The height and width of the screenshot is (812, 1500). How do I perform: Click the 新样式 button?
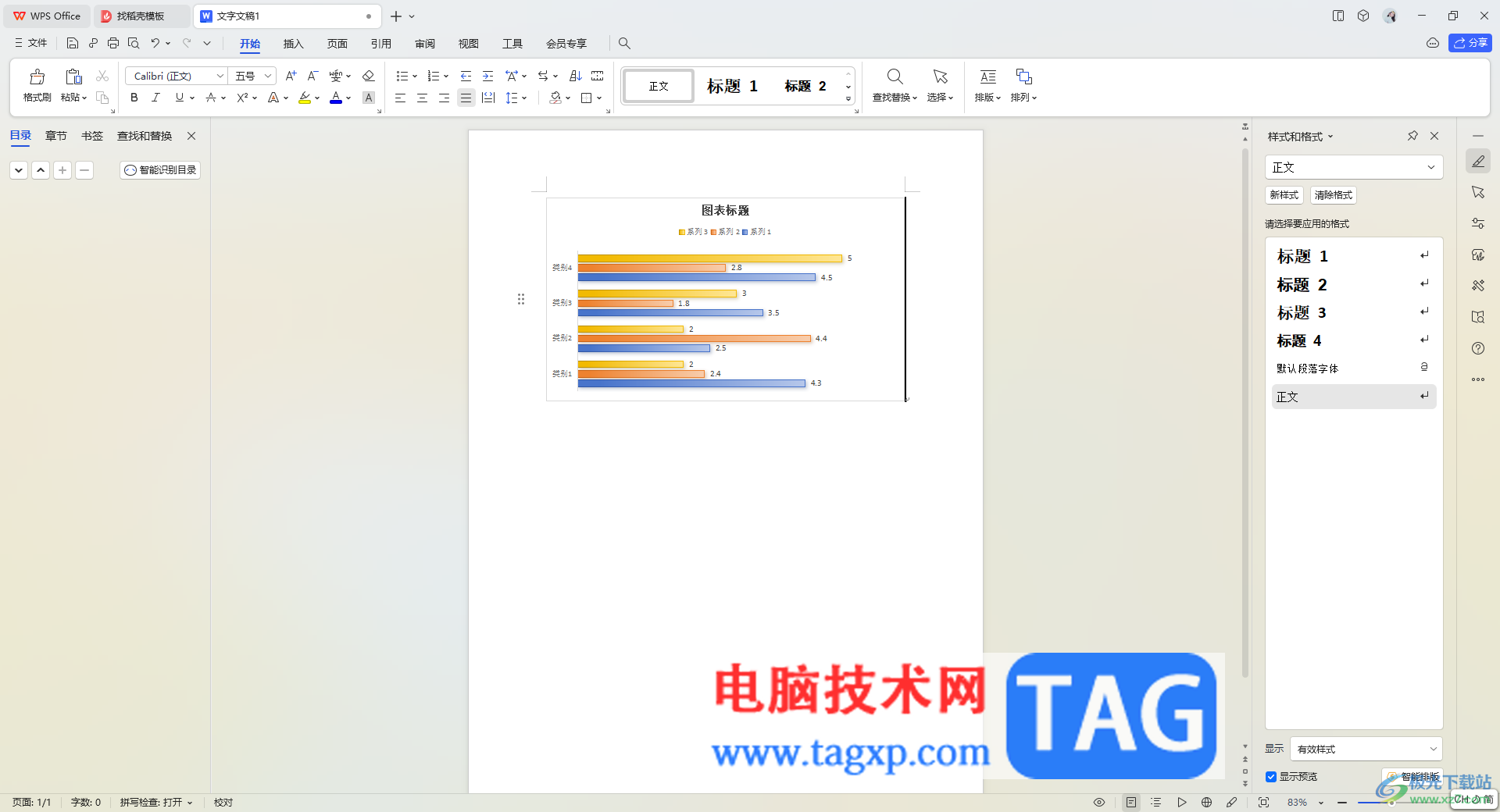[1284, 195]
